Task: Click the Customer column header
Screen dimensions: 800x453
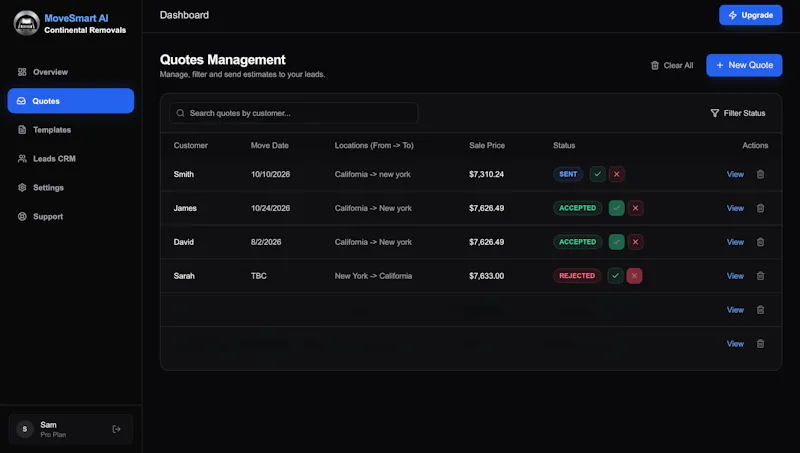Action: pyautogui.click(x=190, y=145)
